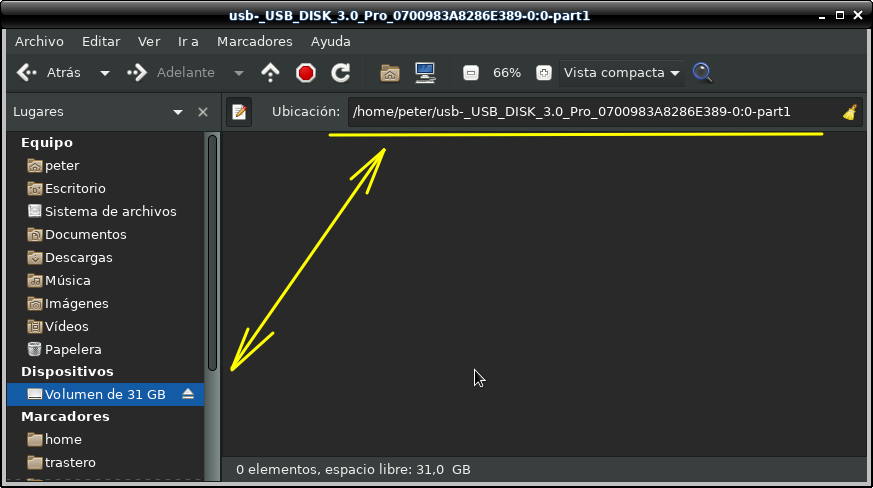Click the Atrás text label
873x488 pixels.
click(x=63, y=73)
